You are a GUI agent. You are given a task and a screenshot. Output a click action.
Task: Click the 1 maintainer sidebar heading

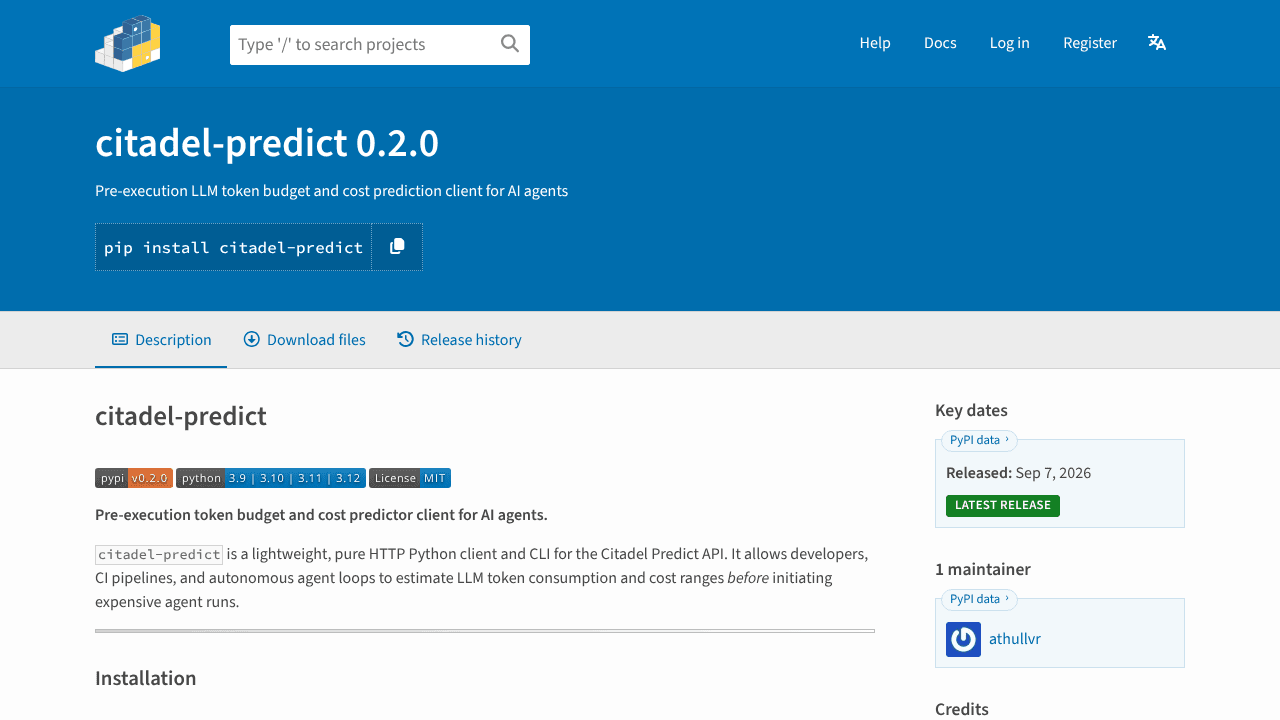point(983,569)
